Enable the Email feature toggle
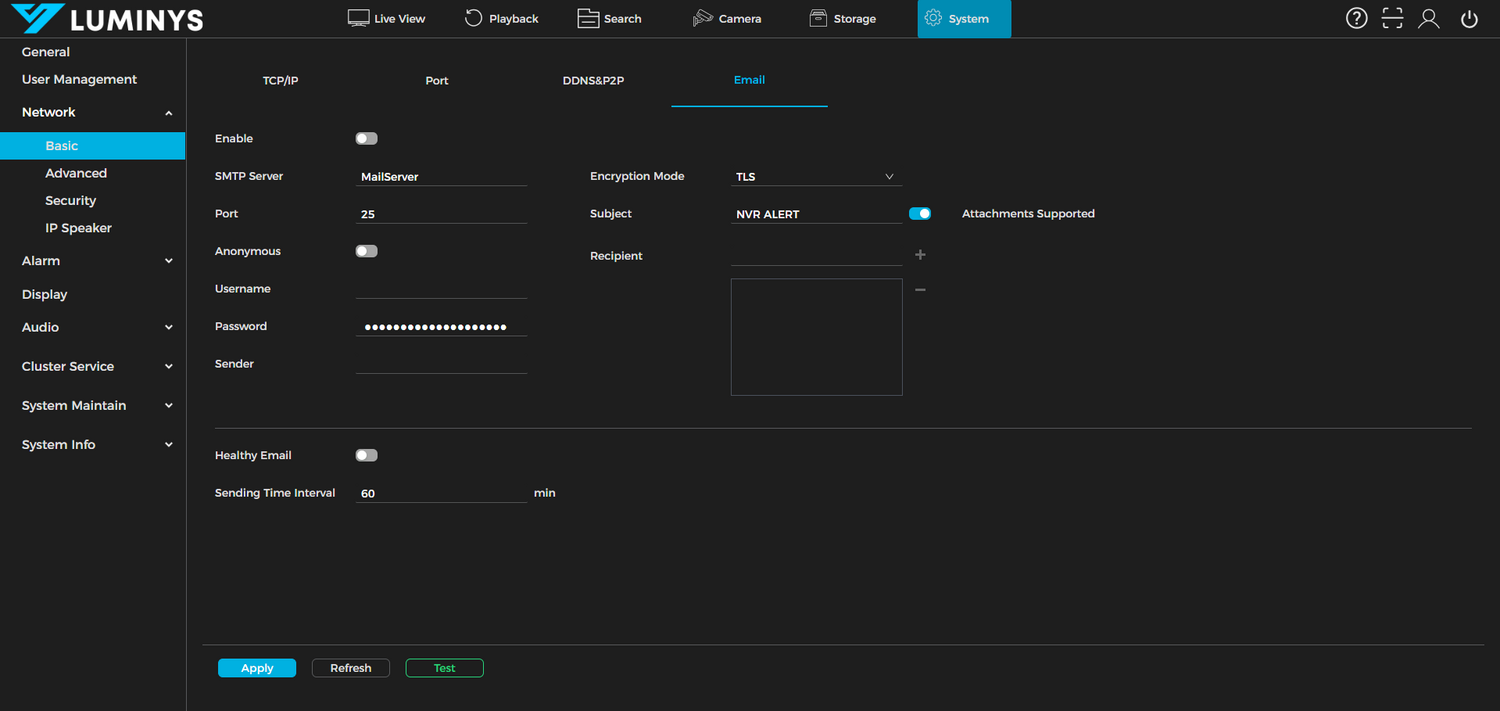The image size is (1500, 711). coord(366,138)
